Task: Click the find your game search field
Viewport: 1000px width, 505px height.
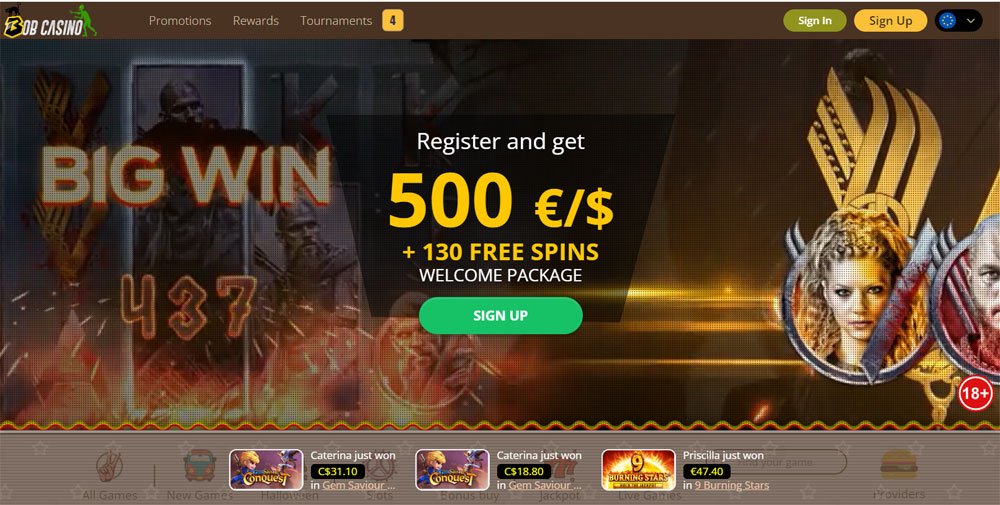Action: (788, 462)
